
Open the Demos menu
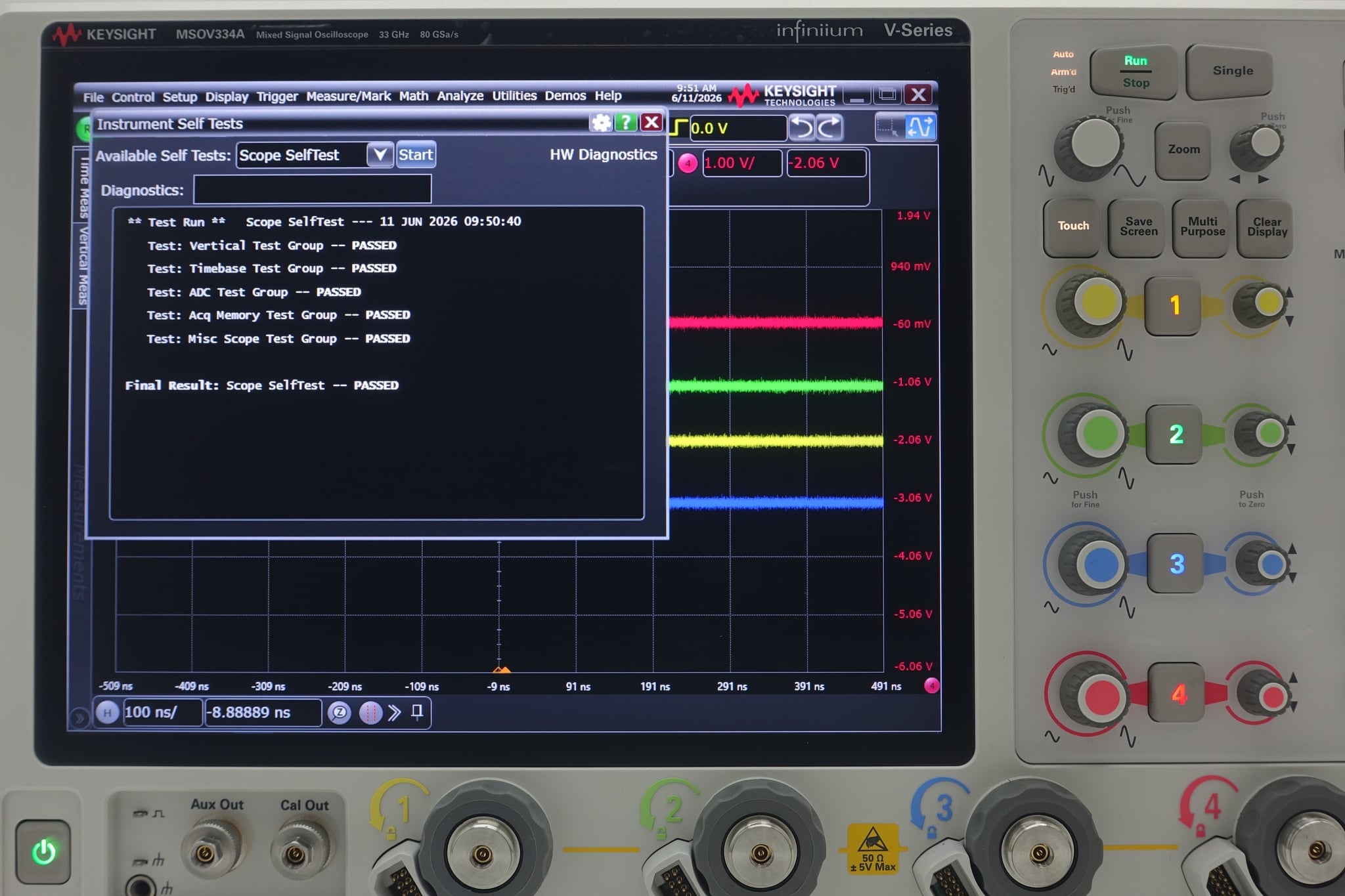[565, 96]
